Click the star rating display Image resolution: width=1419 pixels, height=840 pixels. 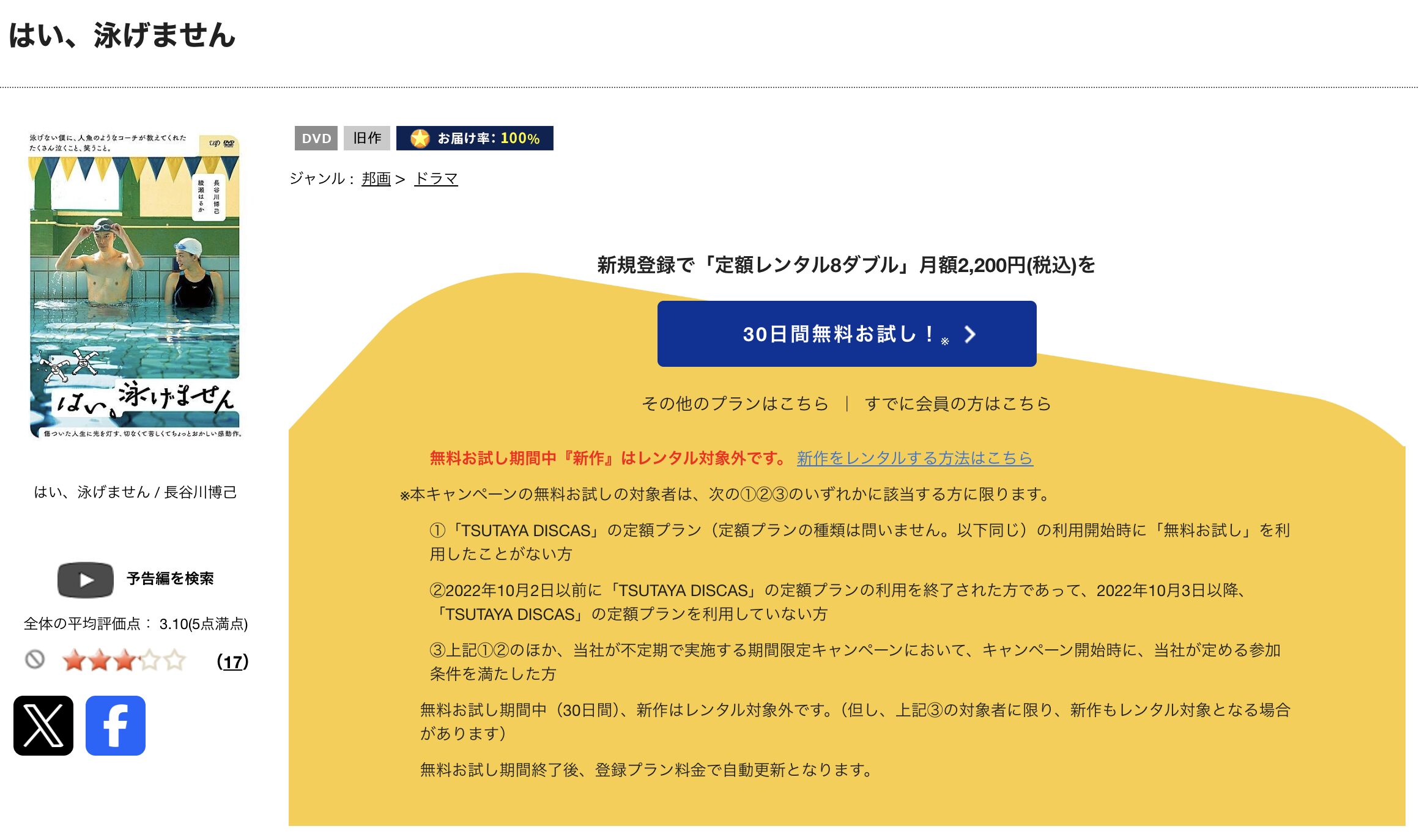click(124, 660)
